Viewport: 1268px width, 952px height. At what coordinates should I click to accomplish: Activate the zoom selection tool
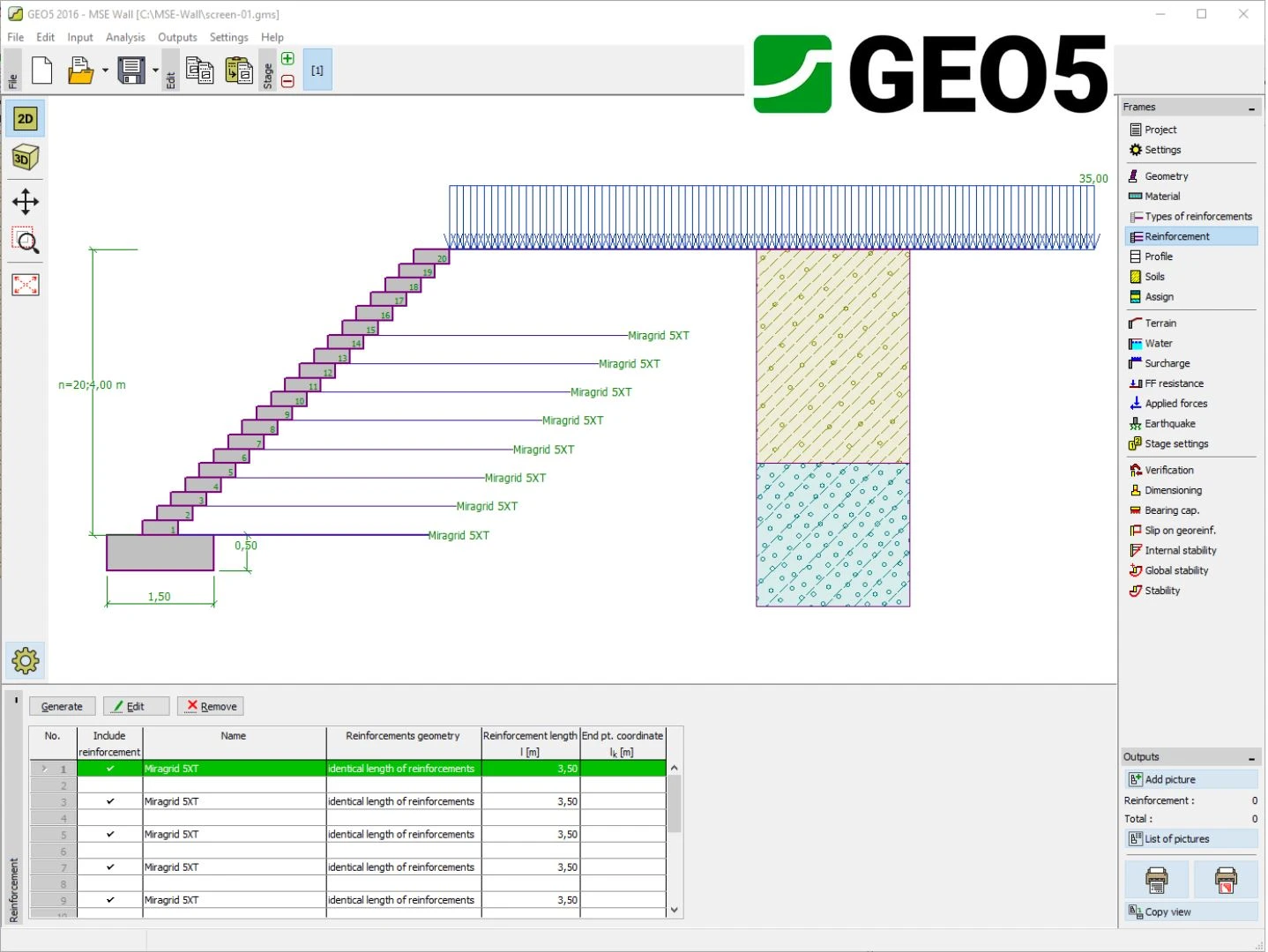point(25,242)
